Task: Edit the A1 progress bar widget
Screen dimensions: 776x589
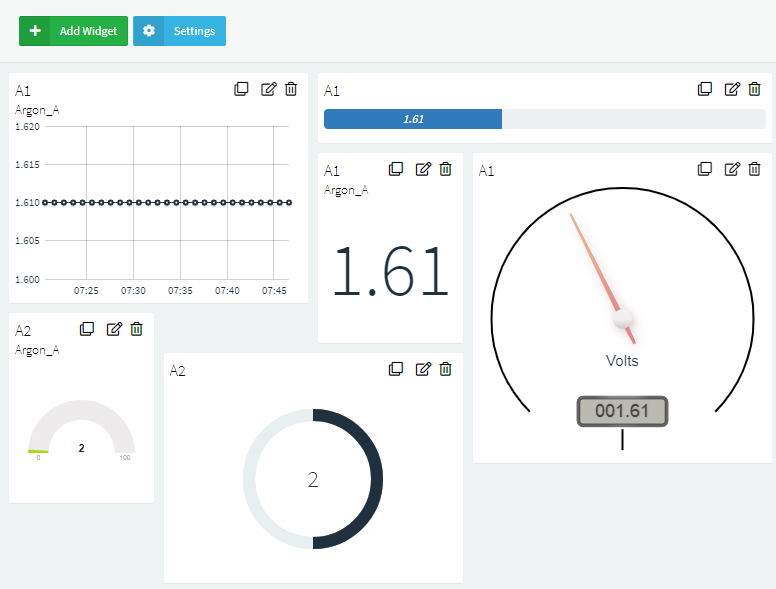Action: pyautogui.click(x=732, y=89)
